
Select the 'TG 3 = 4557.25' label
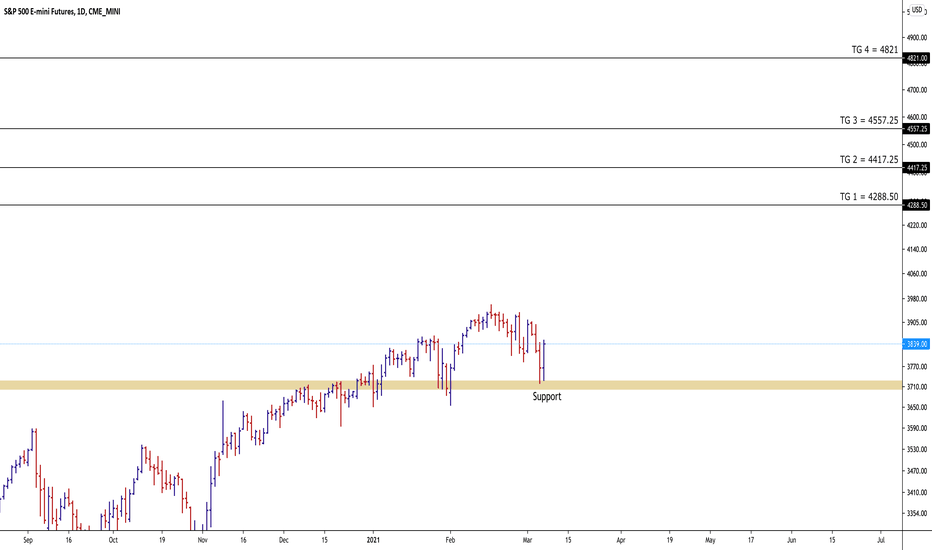(x=868, y=121)
